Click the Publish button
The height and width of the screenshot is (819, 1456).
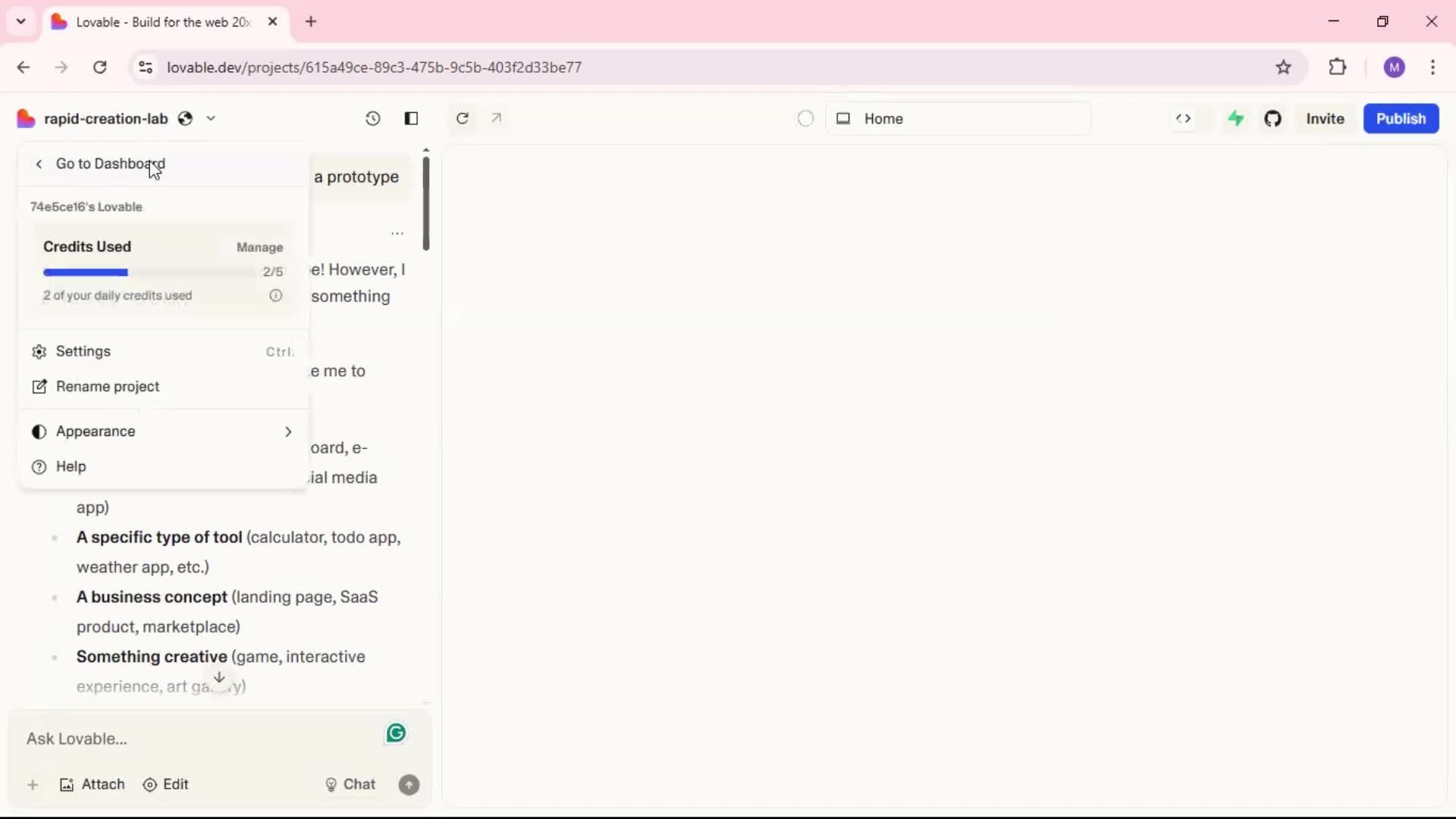(x=1401, y=118)
